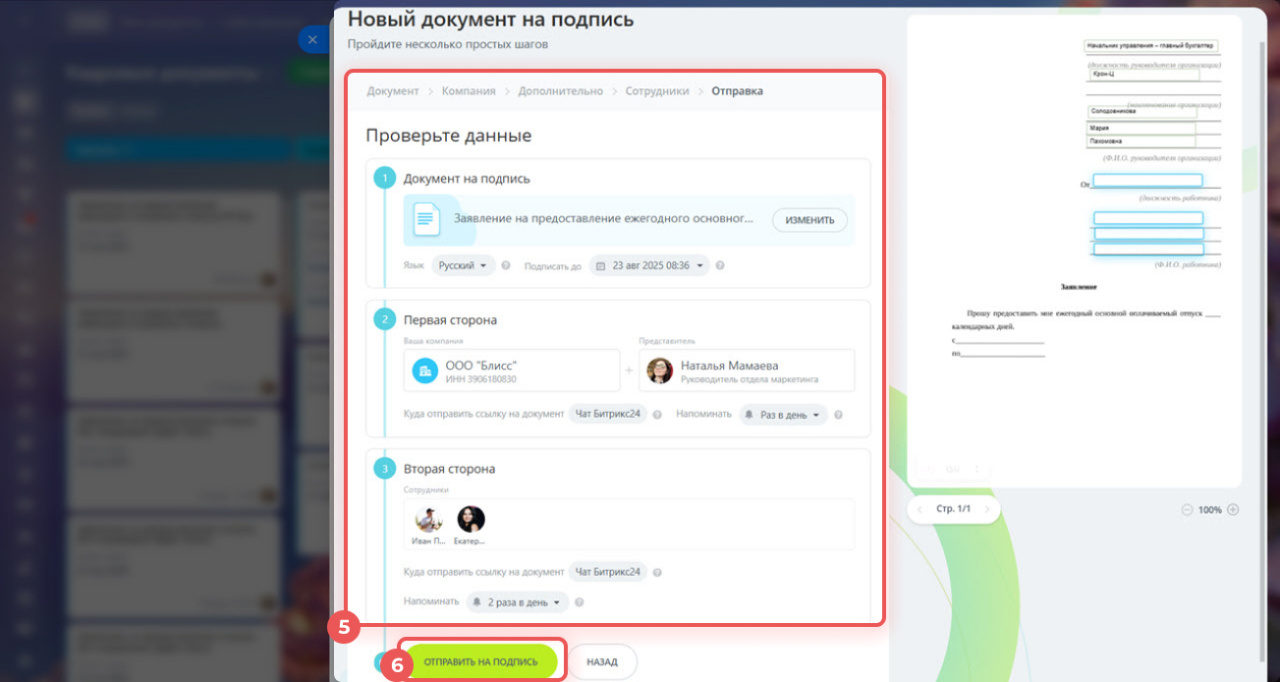Screen dimensions: 1280x682
Task: Click employee avatar of Екатер...
Action: pyautogui.click(x=471, y=519)
